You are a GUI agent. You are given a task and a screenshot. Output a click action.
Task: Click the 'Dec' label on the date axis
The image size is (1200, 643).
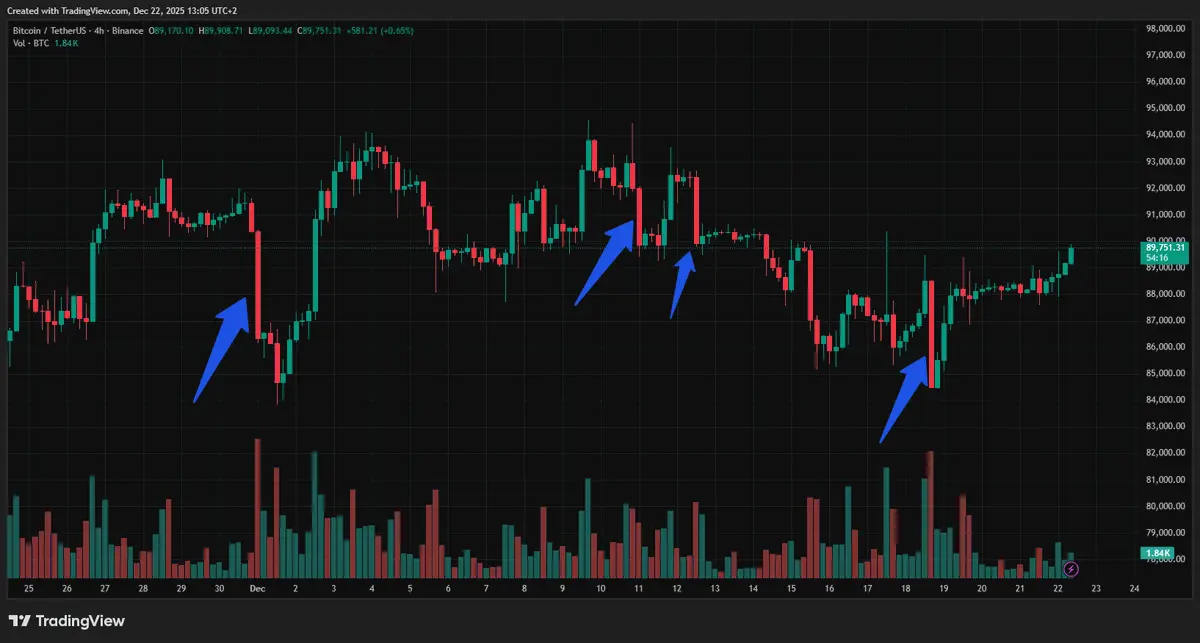coord(257,589)
